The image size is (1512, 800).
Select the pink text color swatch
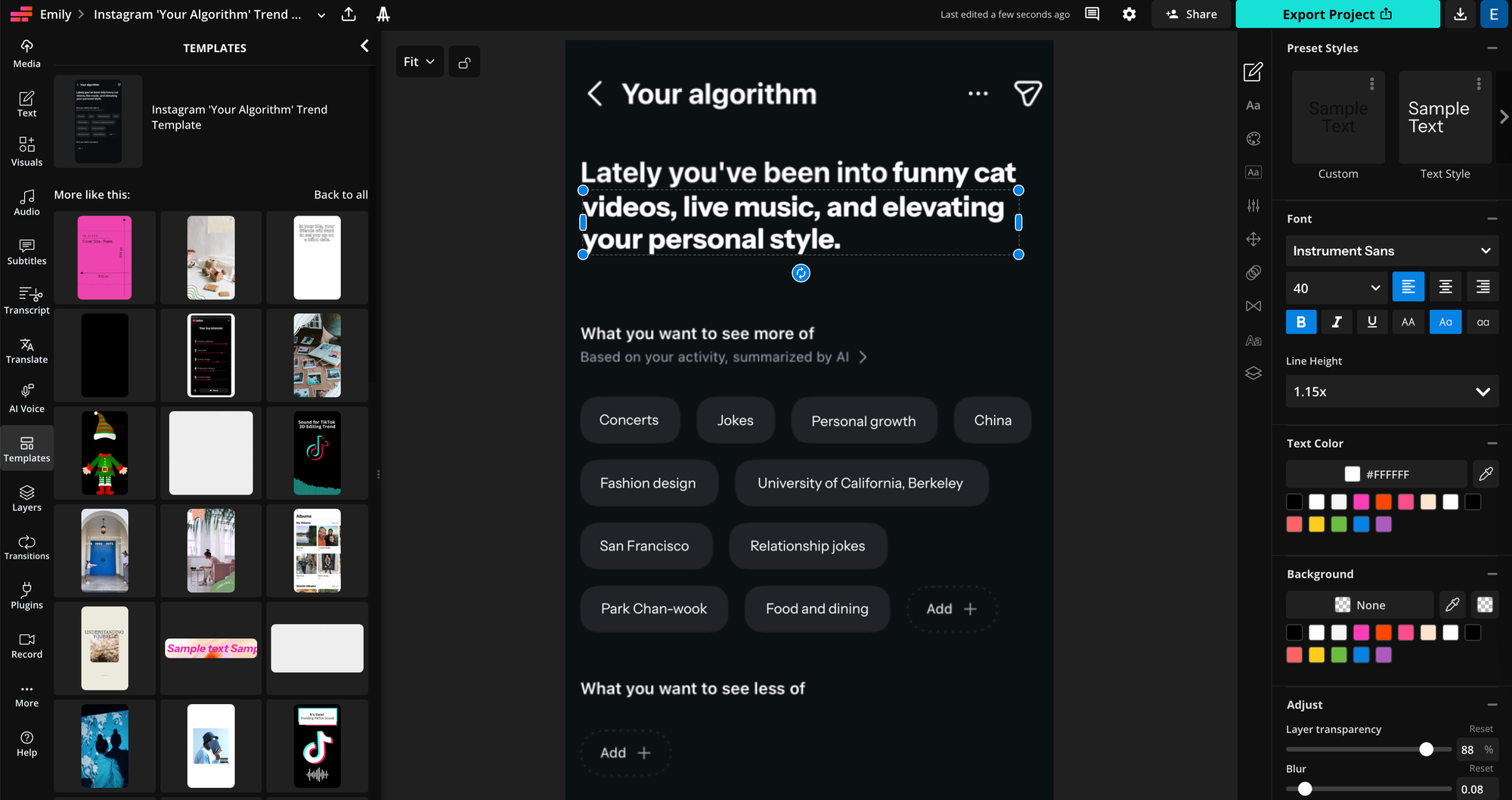click(1361, 501)
